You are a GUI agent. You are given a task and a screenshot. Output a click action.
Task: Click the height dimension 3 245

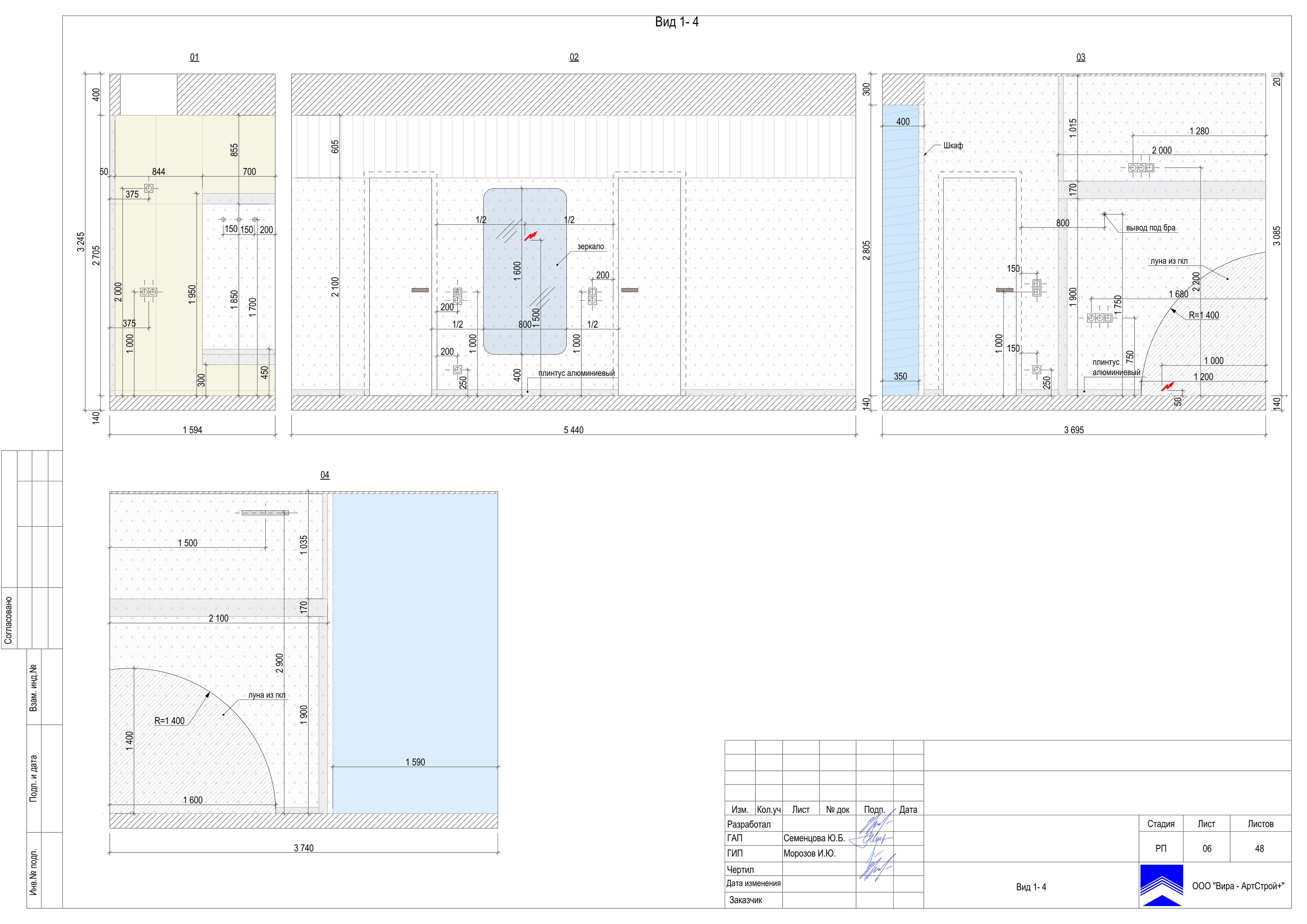coord(81,242)
